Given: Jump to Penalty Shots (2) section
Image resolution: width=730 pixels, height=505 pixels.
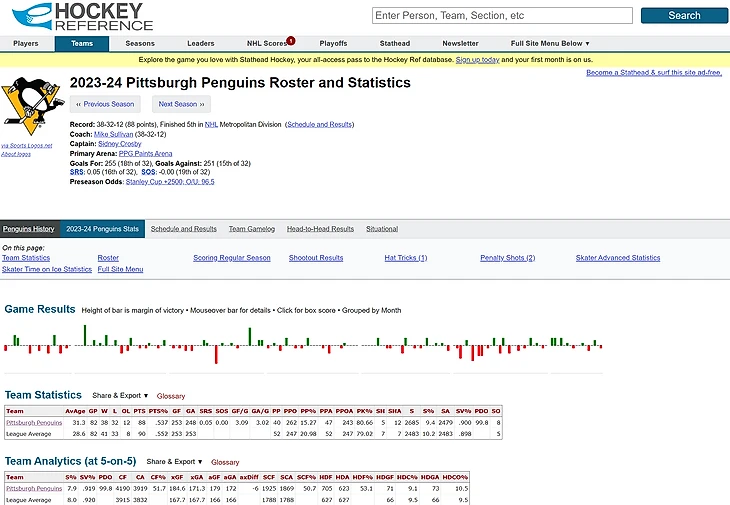Looking at the screenshot, I should (507, 258).
